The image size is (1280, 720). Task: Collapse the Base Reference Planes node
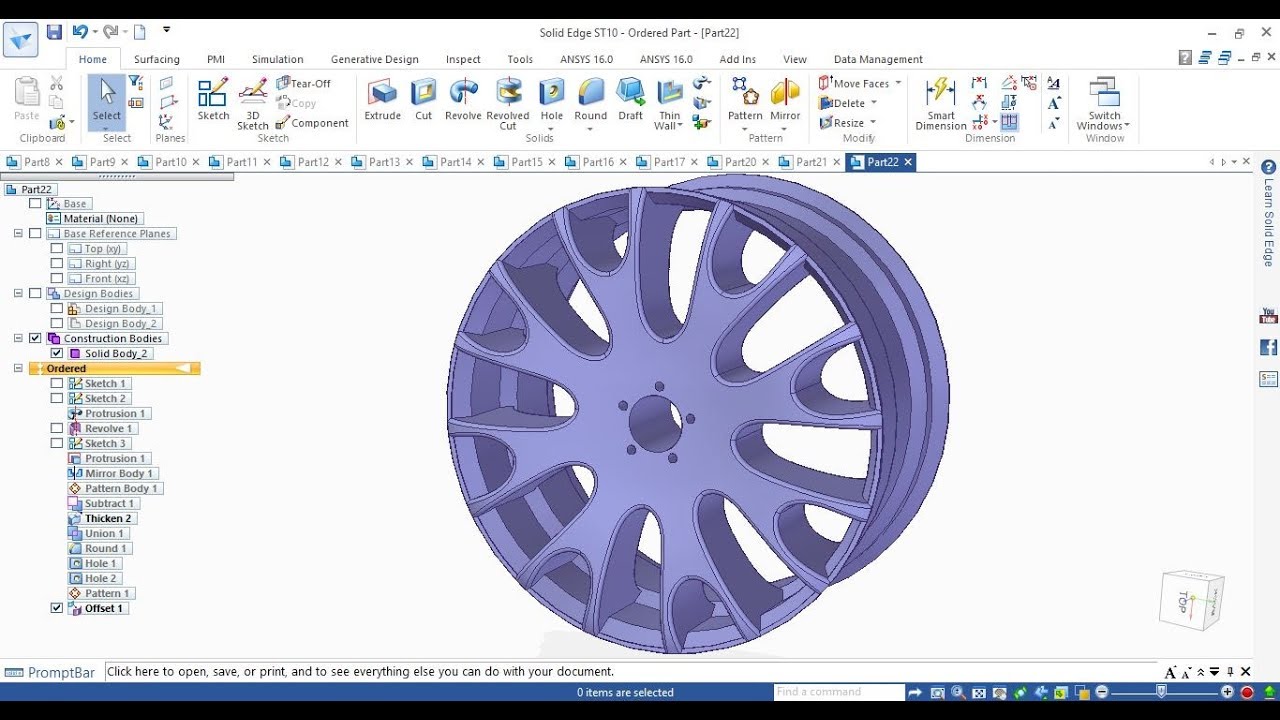(18, 233)
